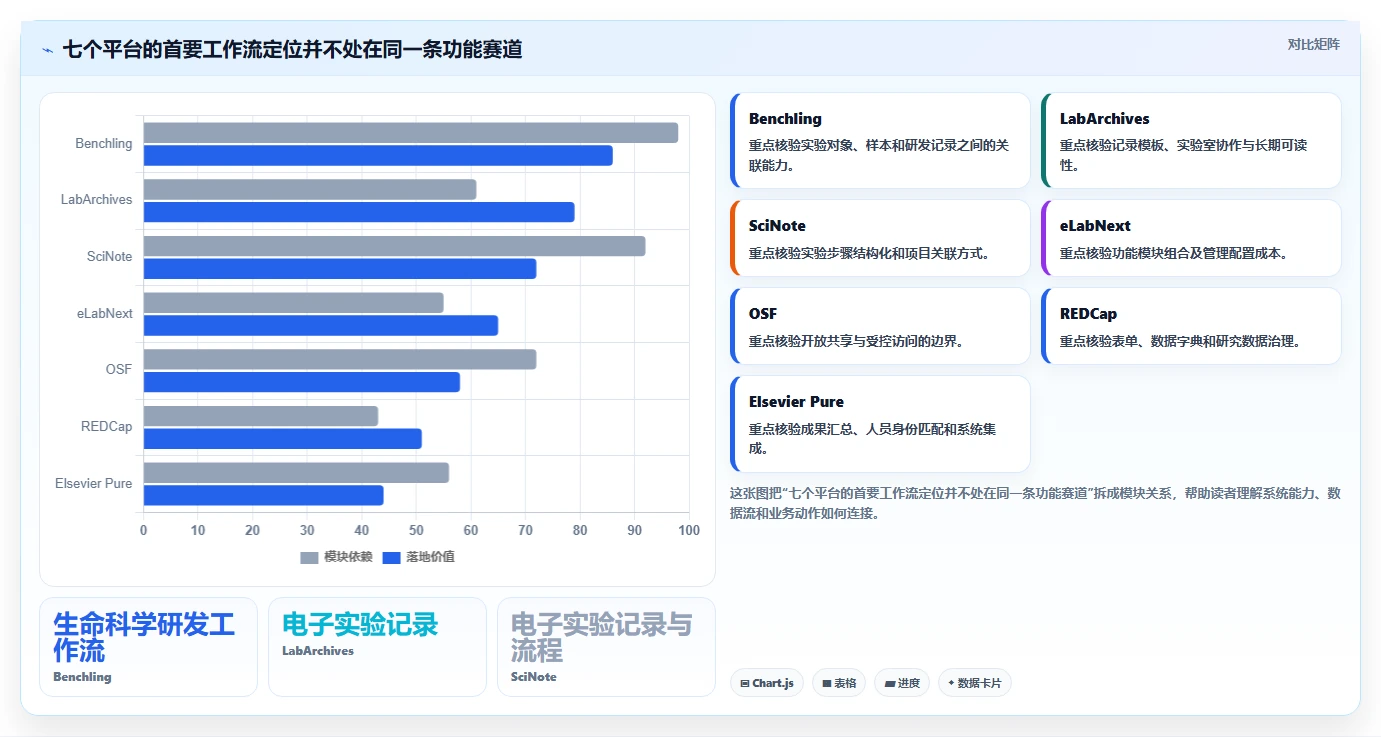The width and height of the screenshot is (1381, 737).
Task: Select the 数据卡片 tag chip
Action: click(x=975, y=684)
